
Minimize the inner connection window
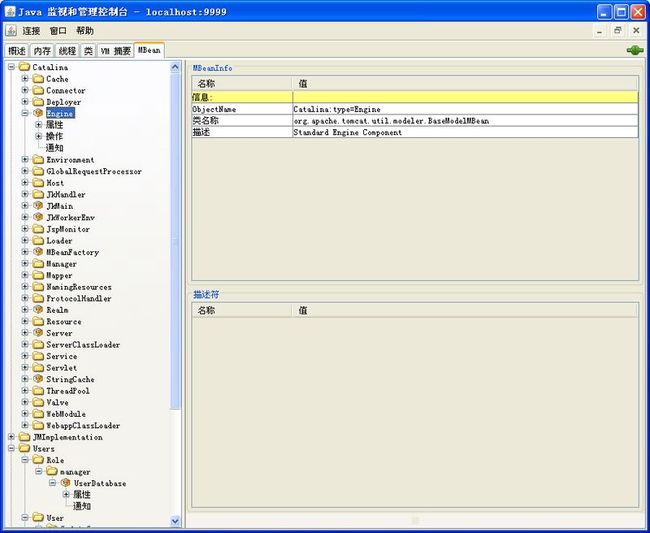(x=599, y=31)
